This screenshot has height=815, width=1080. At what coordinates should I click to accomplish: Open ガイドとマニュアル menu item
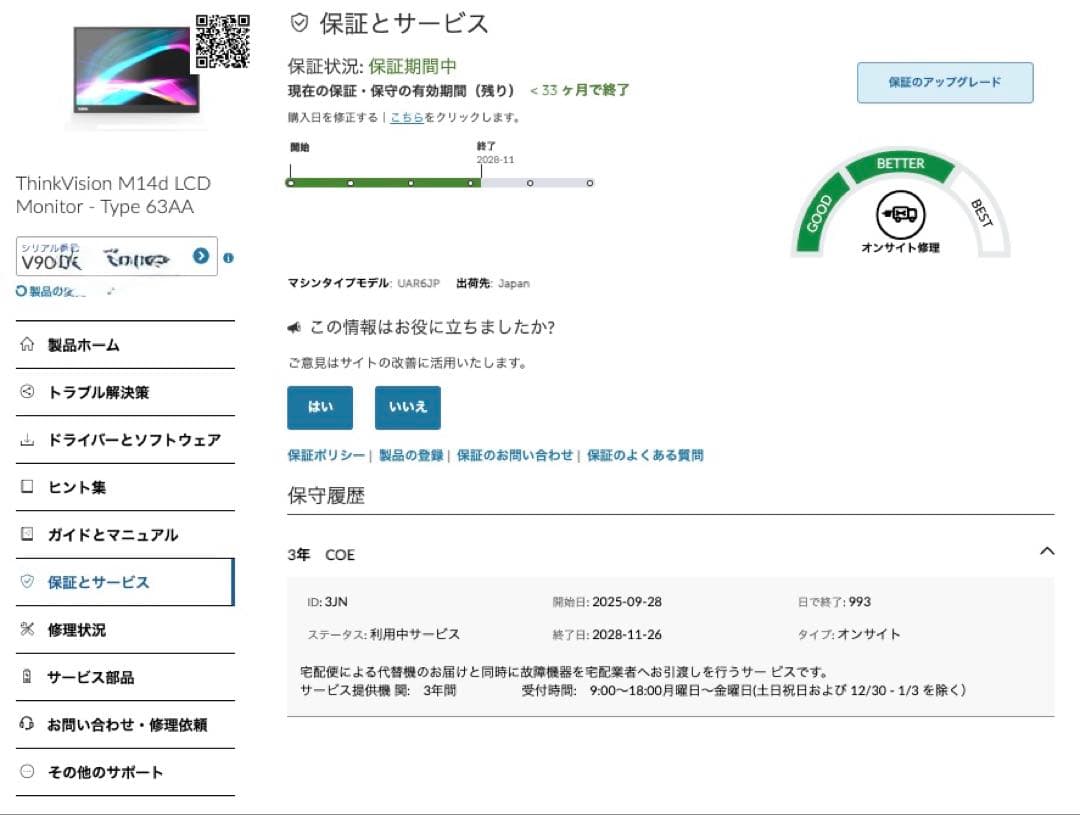125,535
